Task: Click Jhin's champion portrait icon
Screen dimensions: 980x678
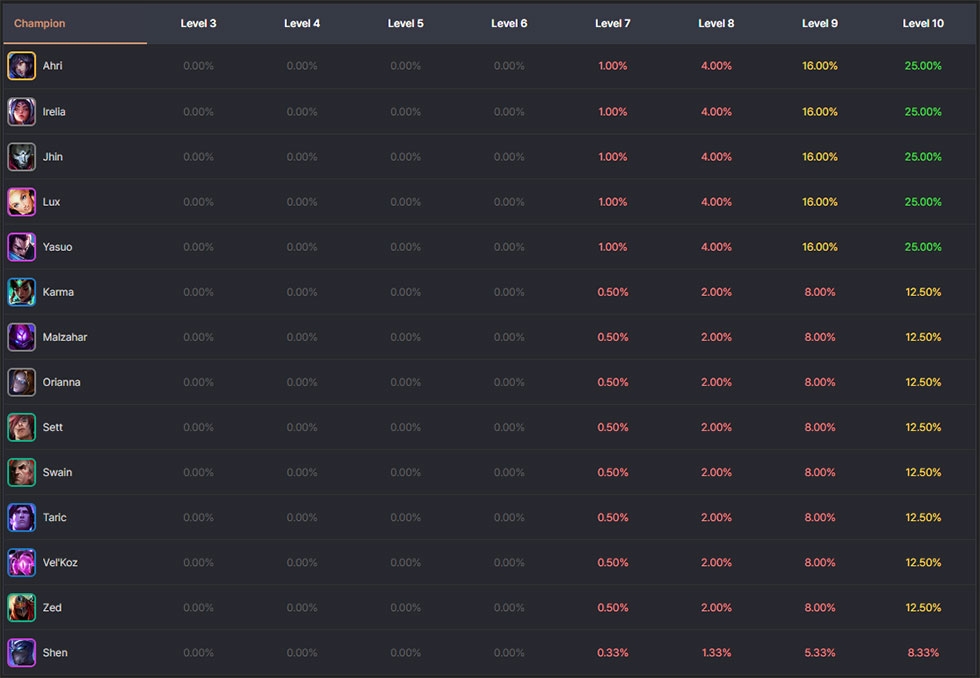Action: 21,157
